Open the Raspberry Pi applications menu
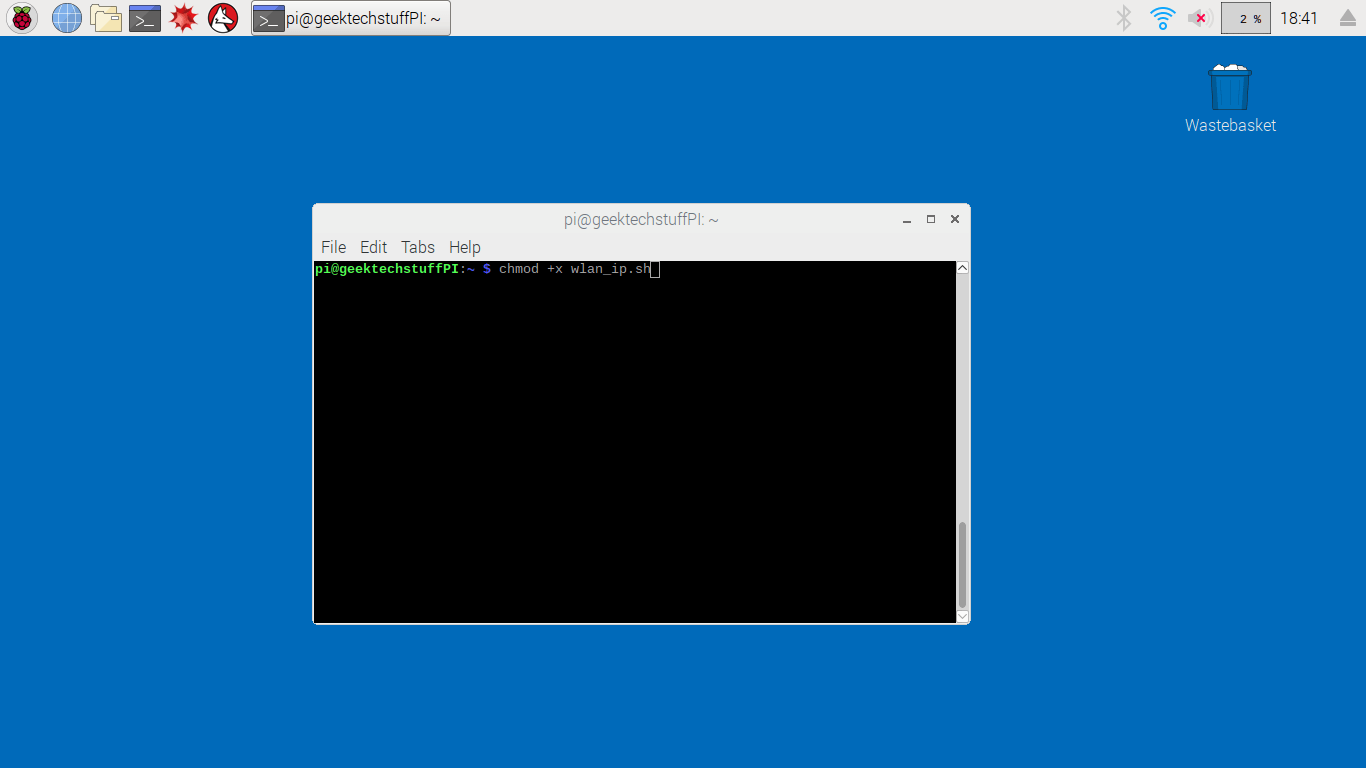The height and width of the screenshot is (768, 1366). click(21, 17)
